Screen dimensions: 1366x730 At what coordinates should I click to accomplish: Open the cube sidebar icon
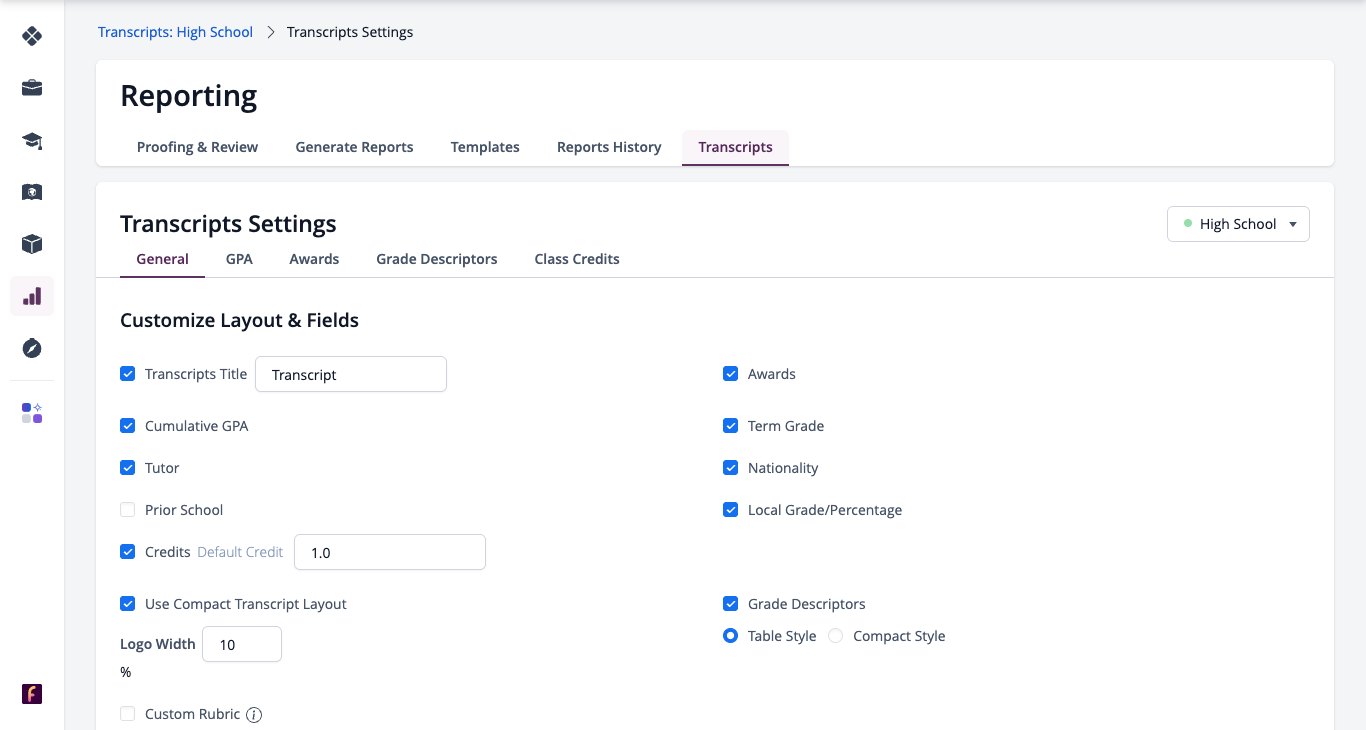pos(32,244)
